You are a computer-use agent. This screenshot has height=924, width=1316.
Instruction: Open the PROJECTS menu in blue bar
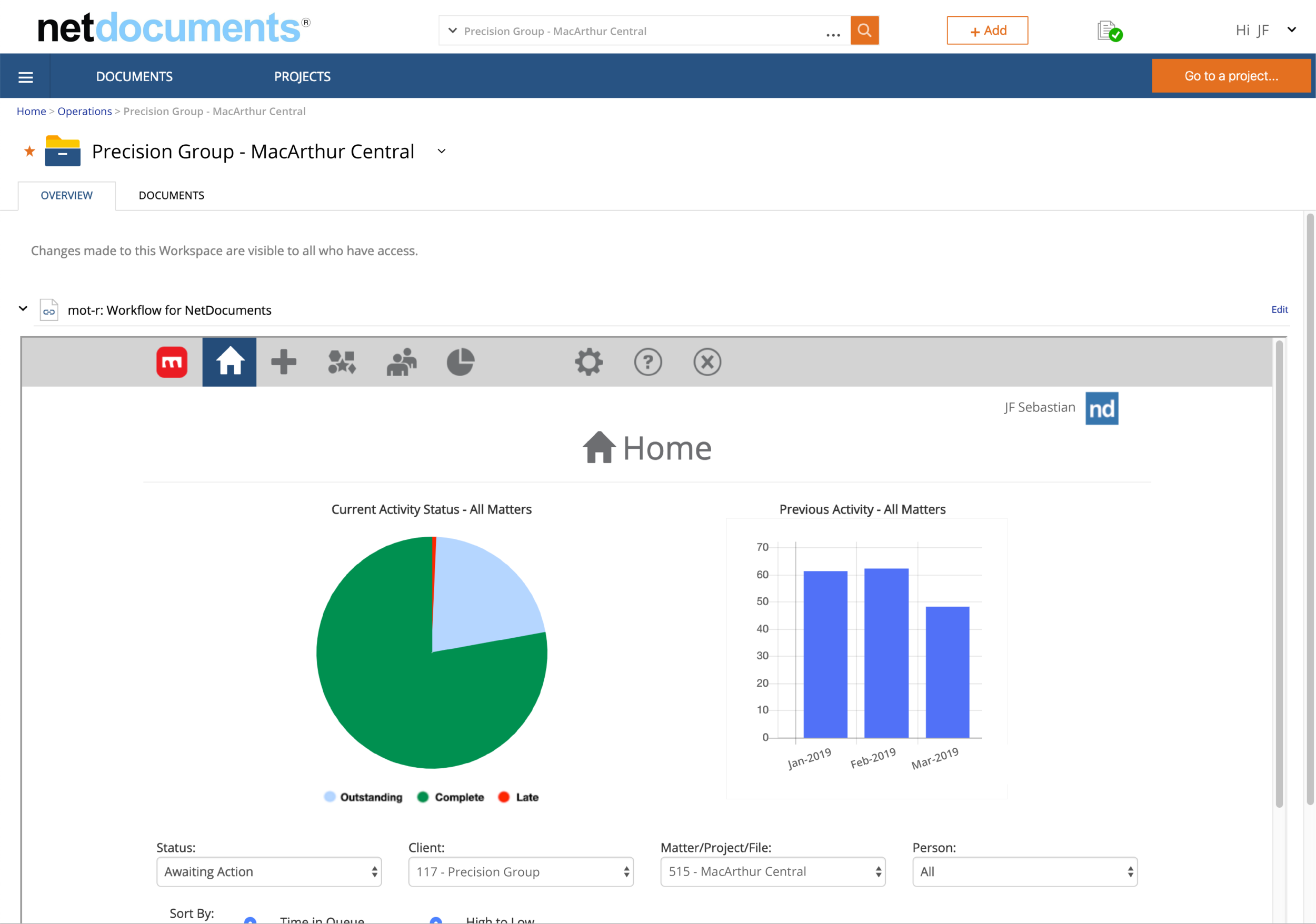coord(302,77)
